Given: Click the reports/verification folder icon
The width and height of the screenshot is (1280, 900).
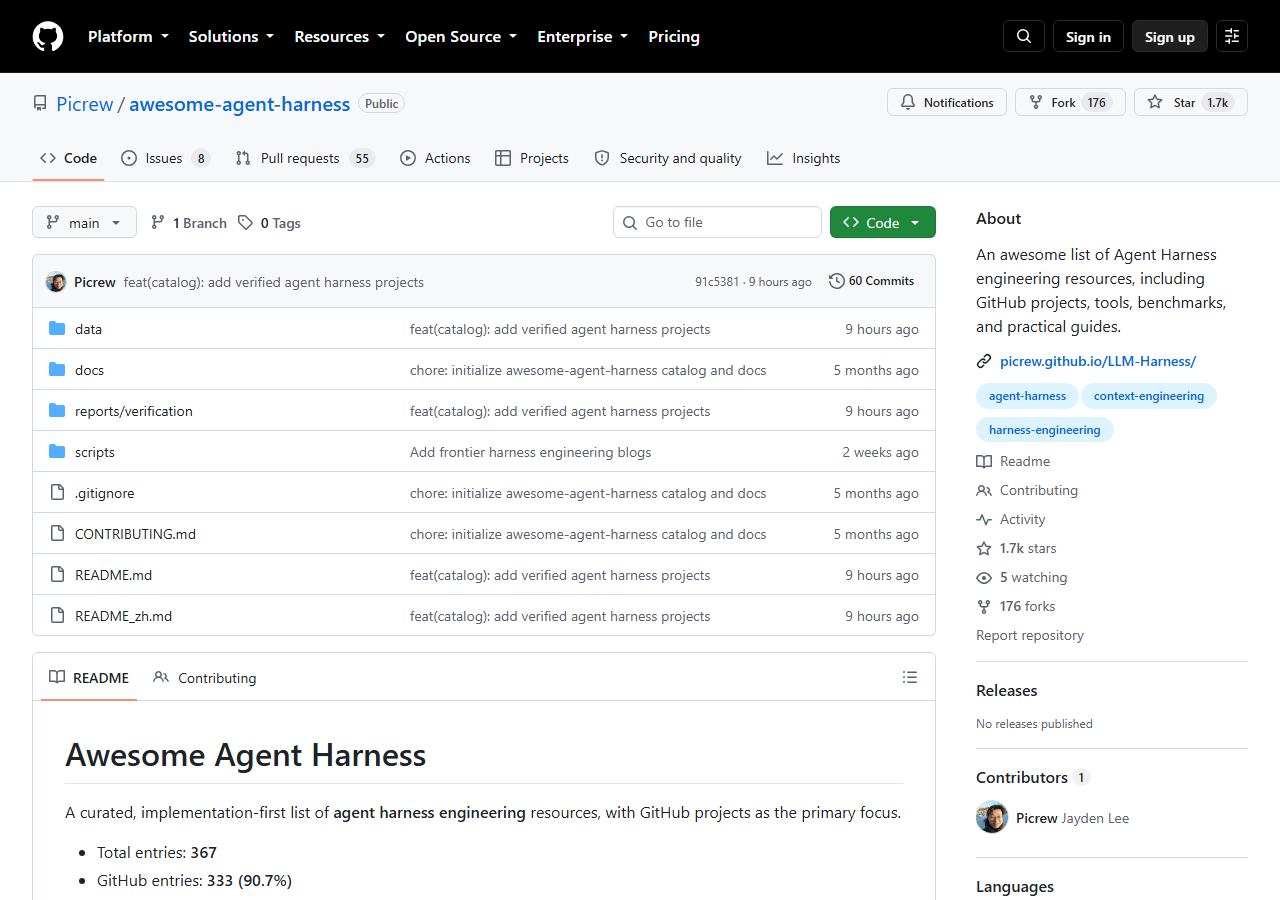Looking at the screenshot, I should (x=57, y=411).
